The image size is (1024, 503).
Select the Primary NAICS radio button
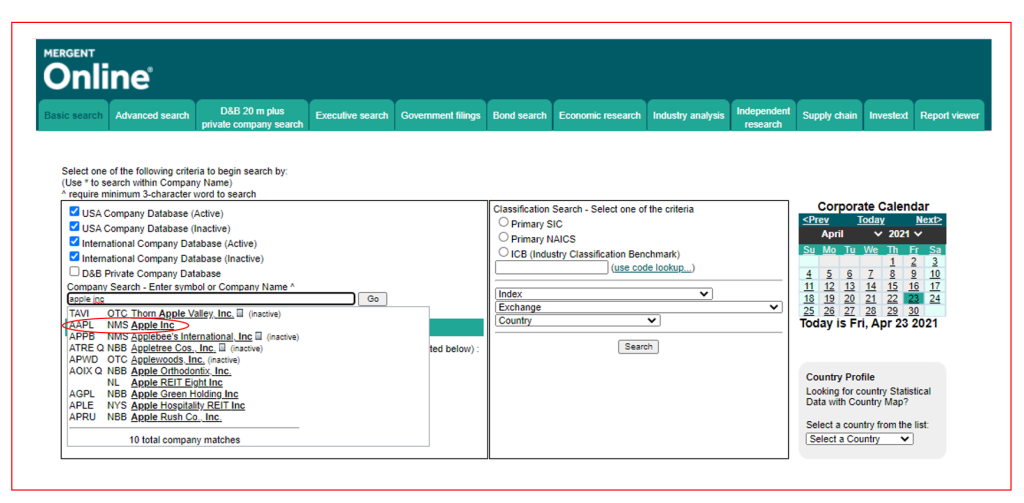pyautogui.click(x=504, y=237)
